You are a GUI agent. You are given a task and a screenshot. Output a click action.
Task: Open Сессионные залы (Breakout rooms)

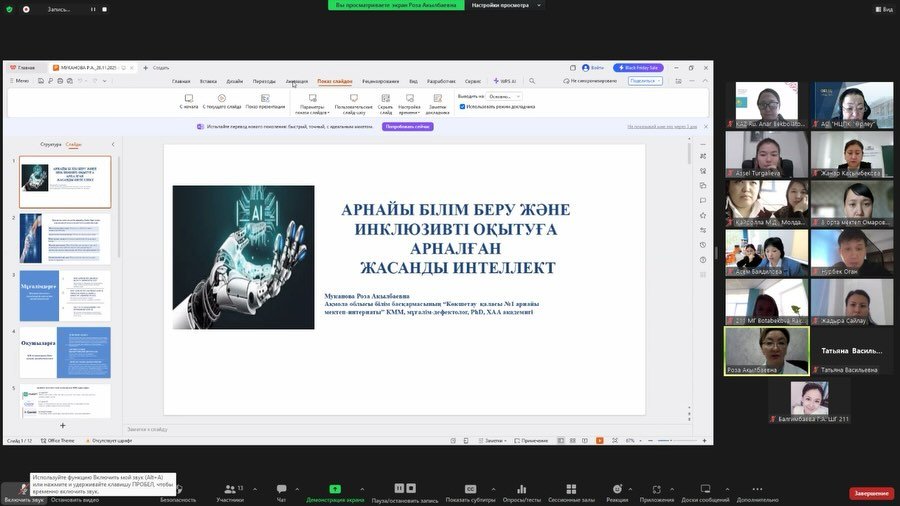[x=571, y=489]
